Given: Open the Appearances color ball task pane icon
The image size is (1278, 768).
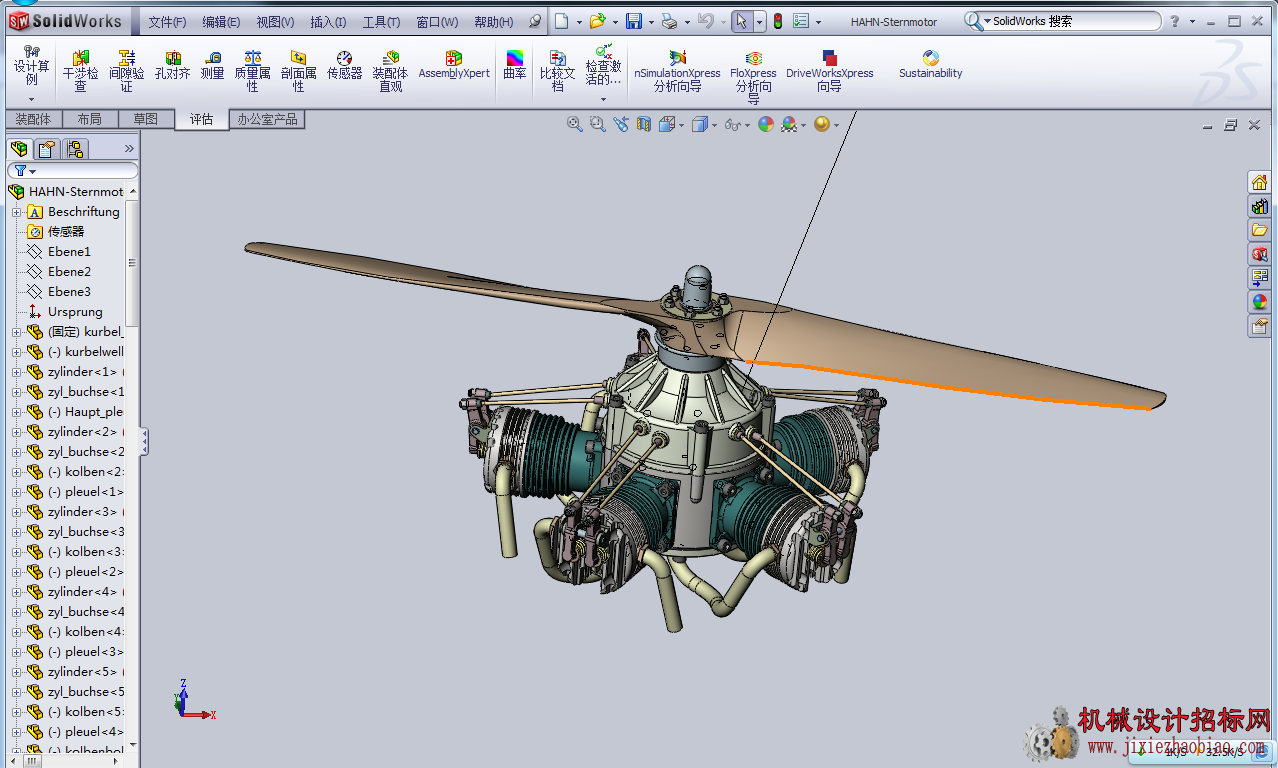Looking at the screenshot, I should pos(1259,302).
